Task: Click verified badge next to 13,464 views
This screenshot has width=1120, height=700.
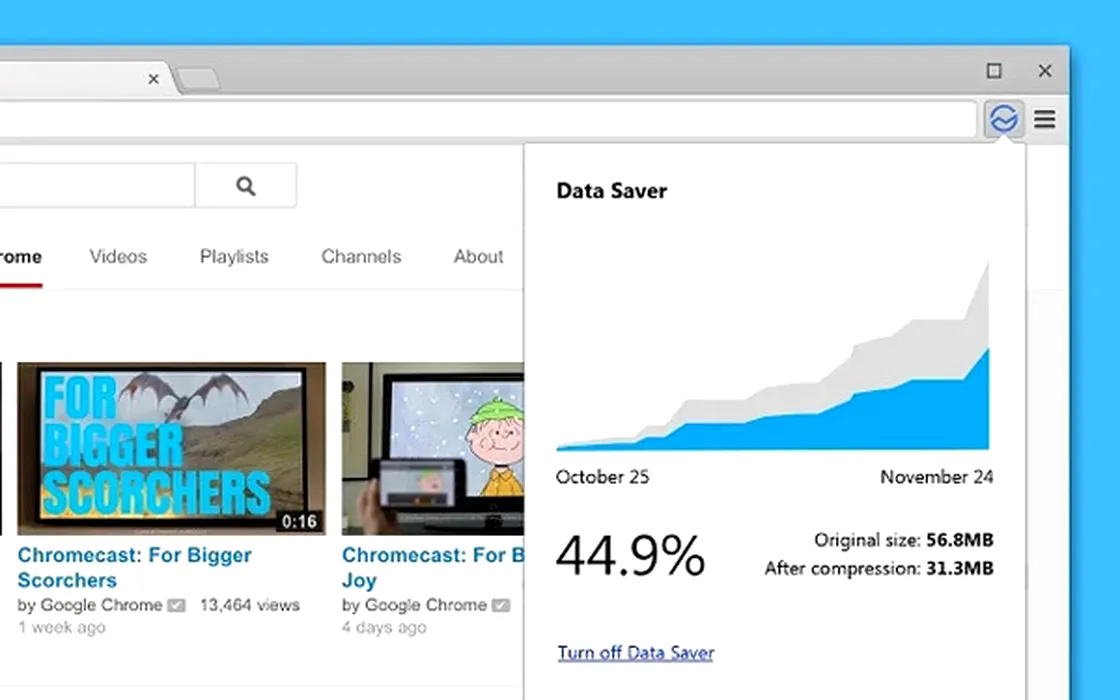Action: (x=176, y=605)
